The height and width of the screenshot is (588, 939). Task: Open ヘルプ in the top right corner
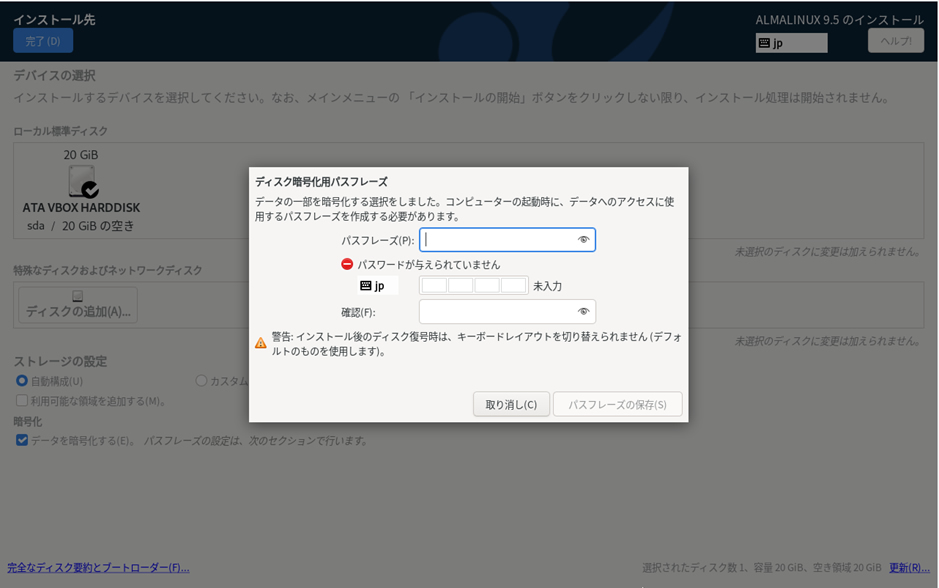899,42
